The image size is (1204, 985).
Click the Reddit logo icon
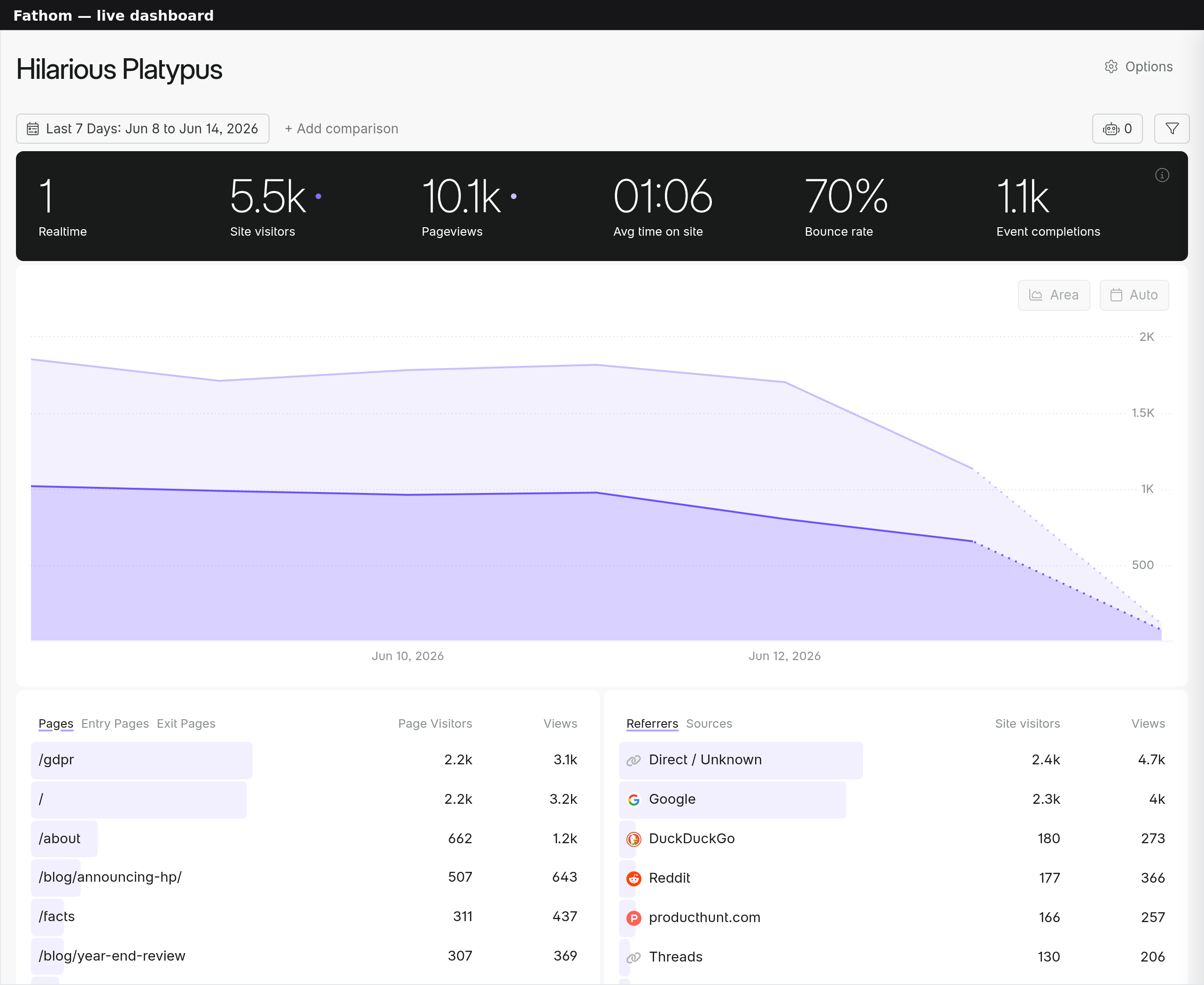click(634, 879)
